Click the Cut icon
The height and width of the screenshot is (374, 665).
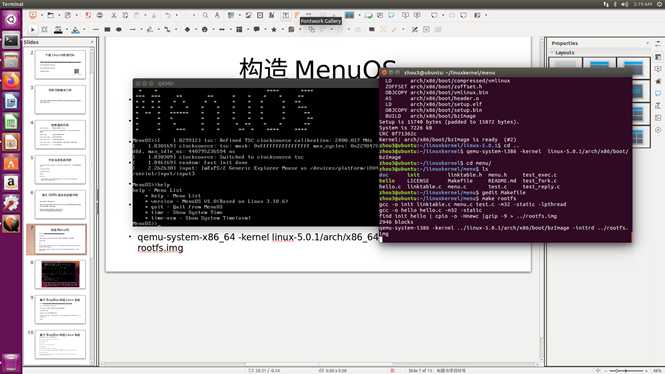coord(114,15)
